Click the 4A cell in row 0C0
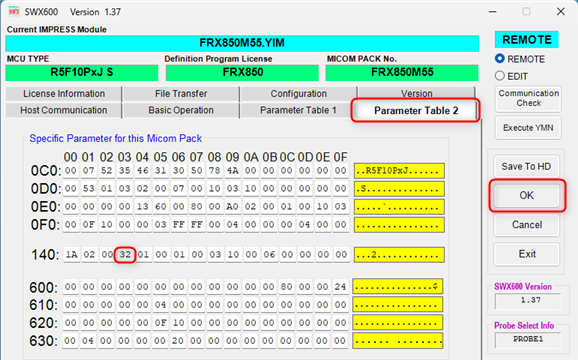This screenshot has height=360, width=578. point(232,171)
